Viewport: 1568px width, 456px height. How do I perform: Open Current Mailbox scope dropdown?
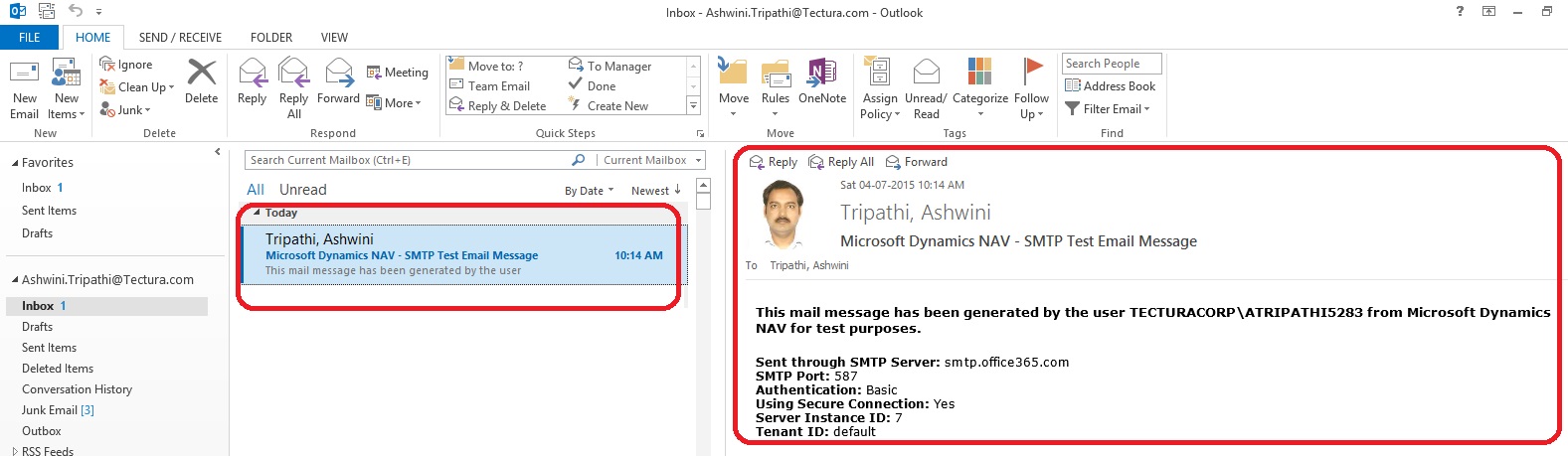tap(652, 160)
